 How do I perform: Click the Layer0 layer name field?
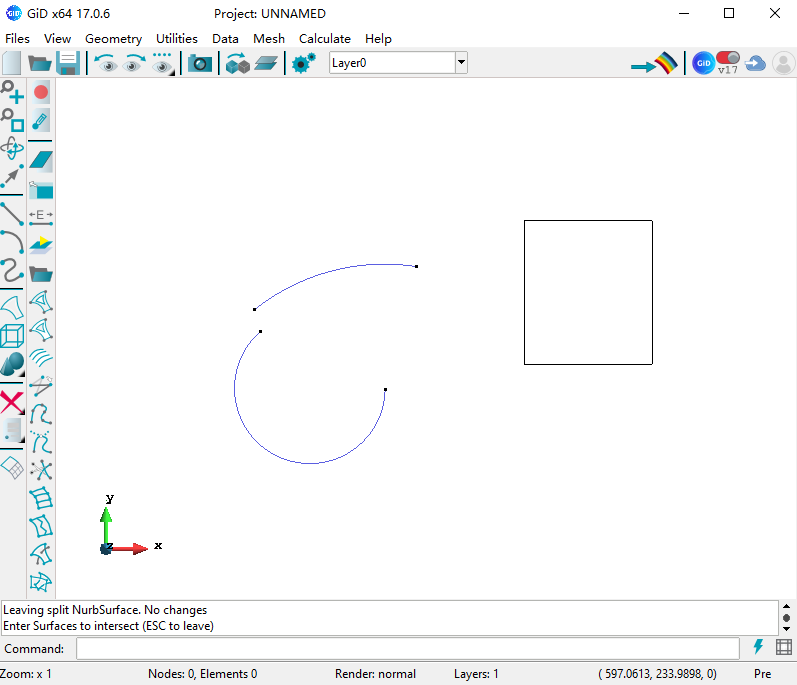(x=392, y=63)
